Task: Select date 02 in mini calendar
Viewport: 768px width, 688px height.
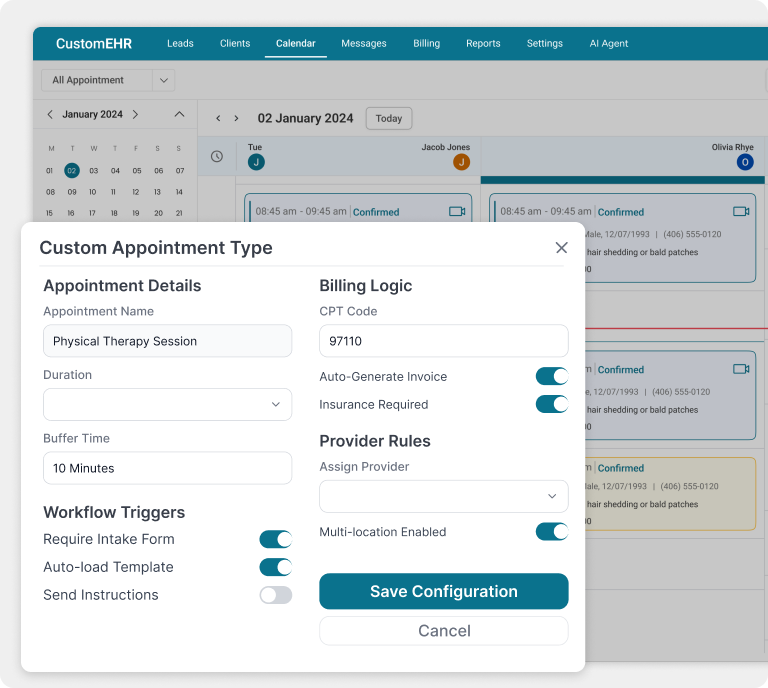Action: point(72,170)
